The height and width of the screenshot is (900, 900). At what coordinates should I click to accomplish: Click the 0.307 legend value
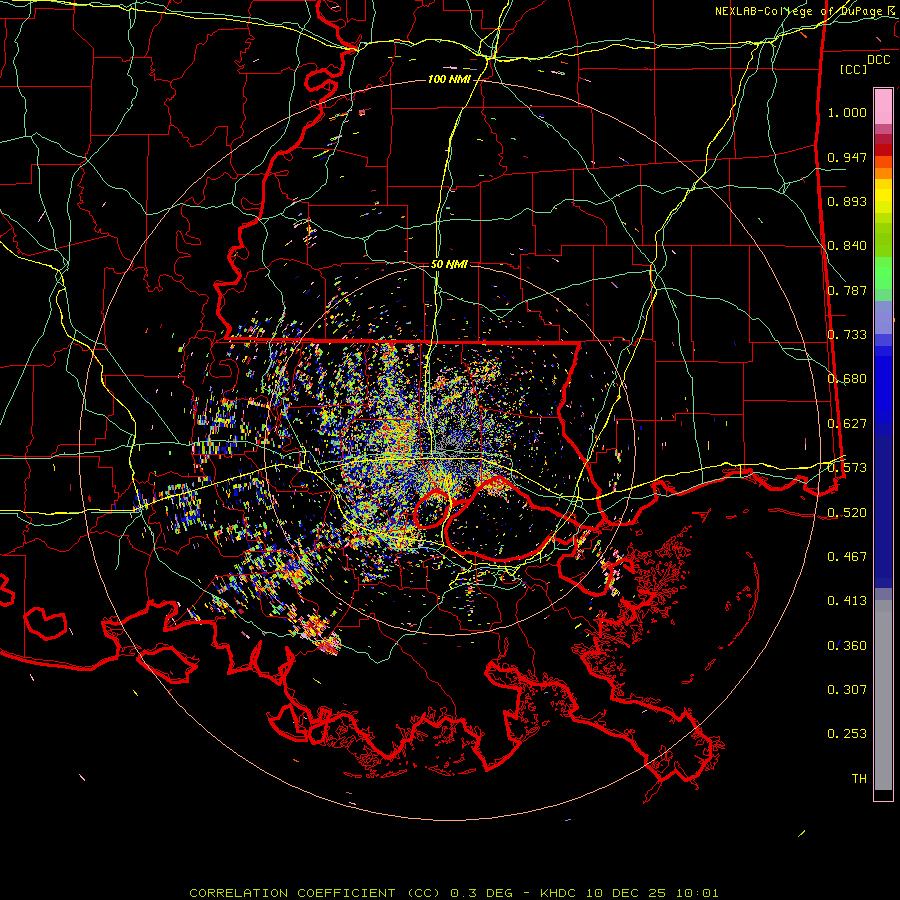(x=847, y=690)
